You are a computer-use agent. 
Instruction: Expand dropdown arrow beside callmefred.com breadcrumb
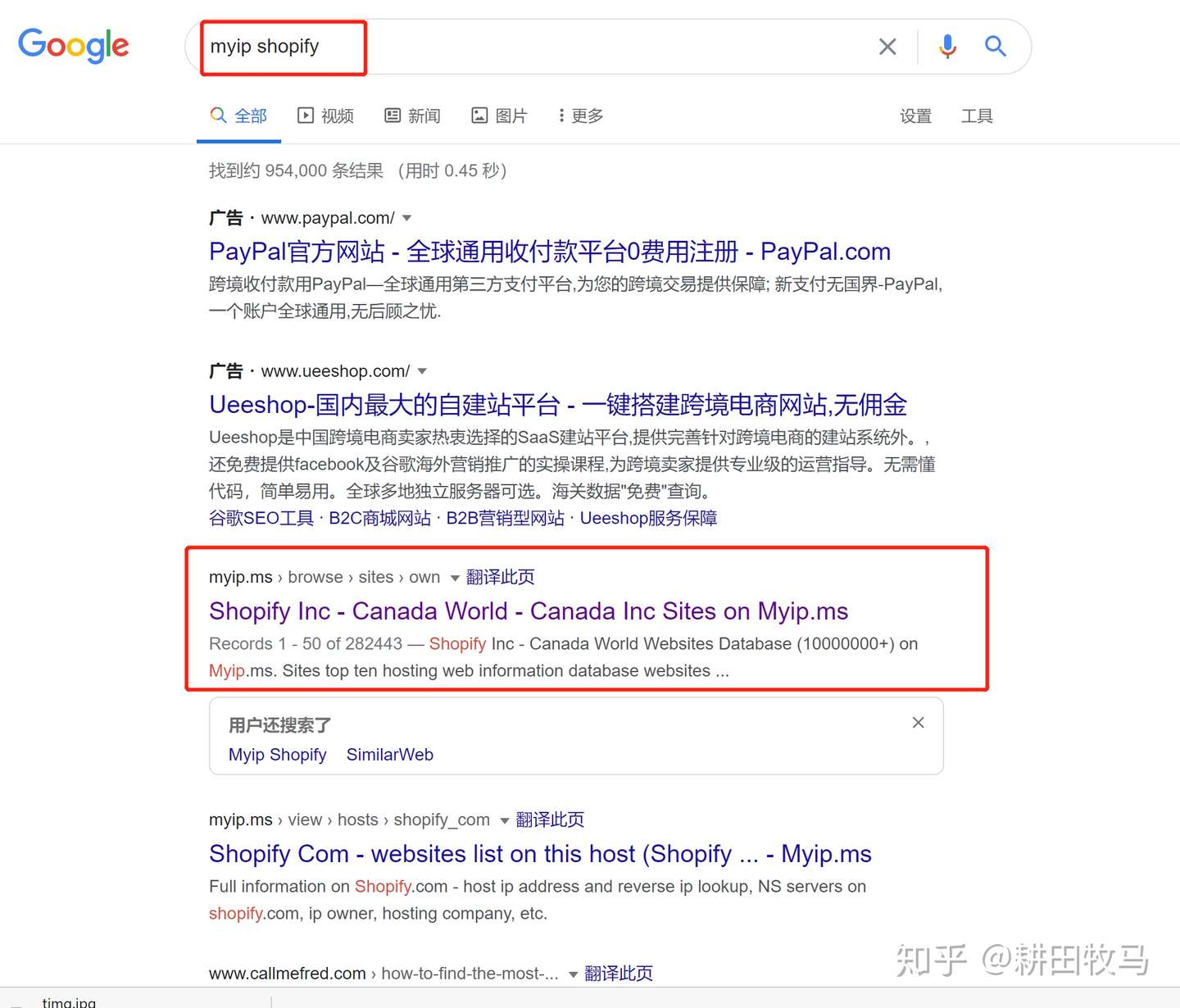pyautogui.click(x=574, y=974)
